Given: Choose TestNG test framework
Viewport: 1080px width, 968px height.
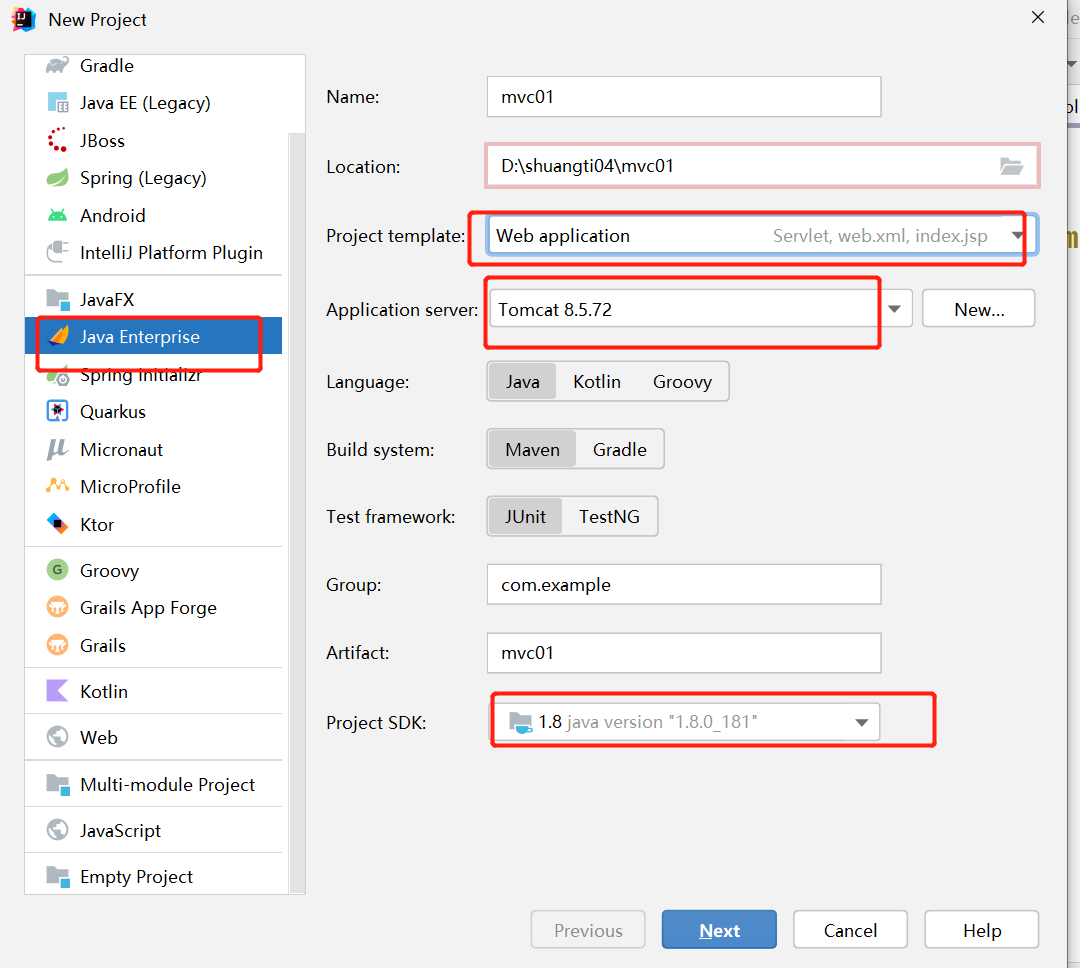Looking at the screenshot, I should [608, 517].
